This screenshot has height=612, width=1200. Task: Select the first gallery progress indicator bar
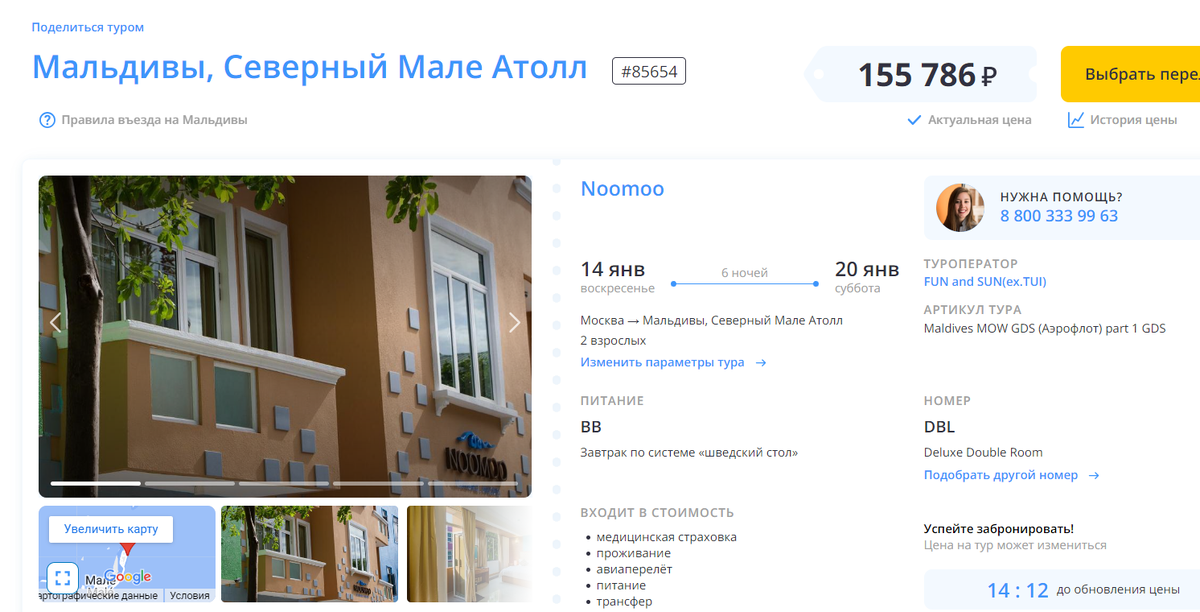pyautogui.click(x=96, y=484)
